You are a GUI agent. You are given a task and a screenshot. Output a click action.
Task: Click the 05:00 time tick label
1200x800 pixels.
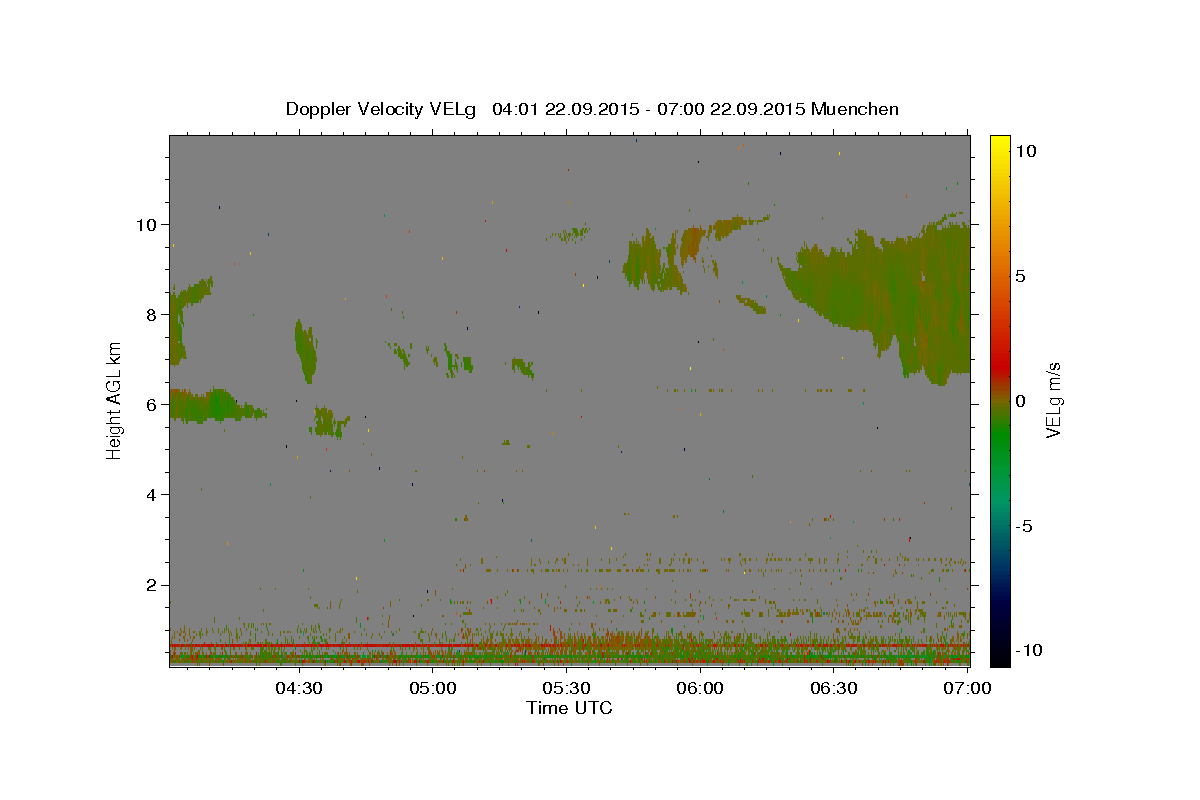tap(433, 688)
